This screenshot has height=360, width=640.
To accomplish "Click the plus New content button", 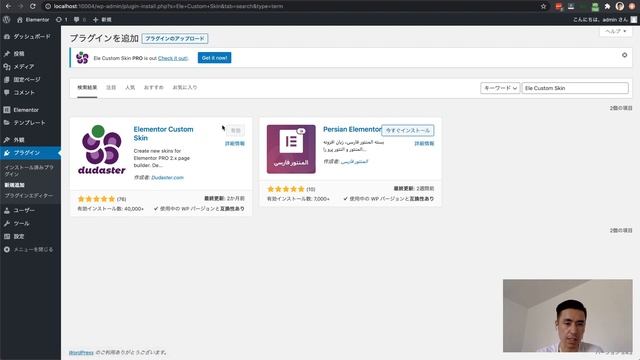I will click(x=102, y=20).
